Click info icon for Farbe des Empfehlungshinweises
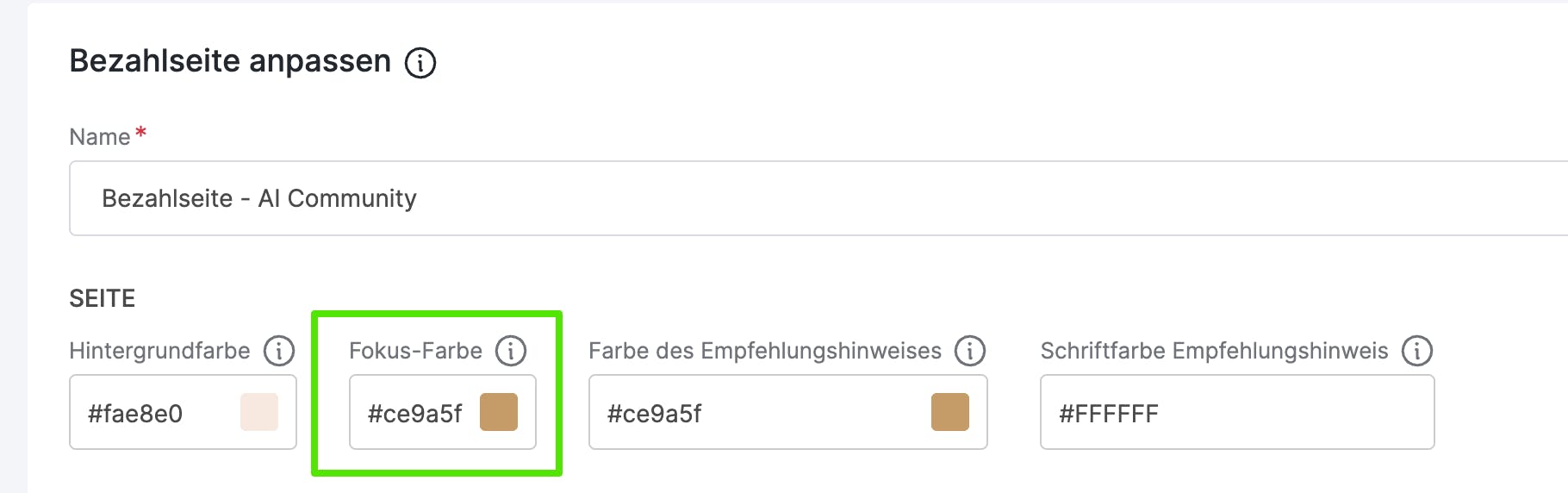The image size is (1568, 493). pos(970,351)
